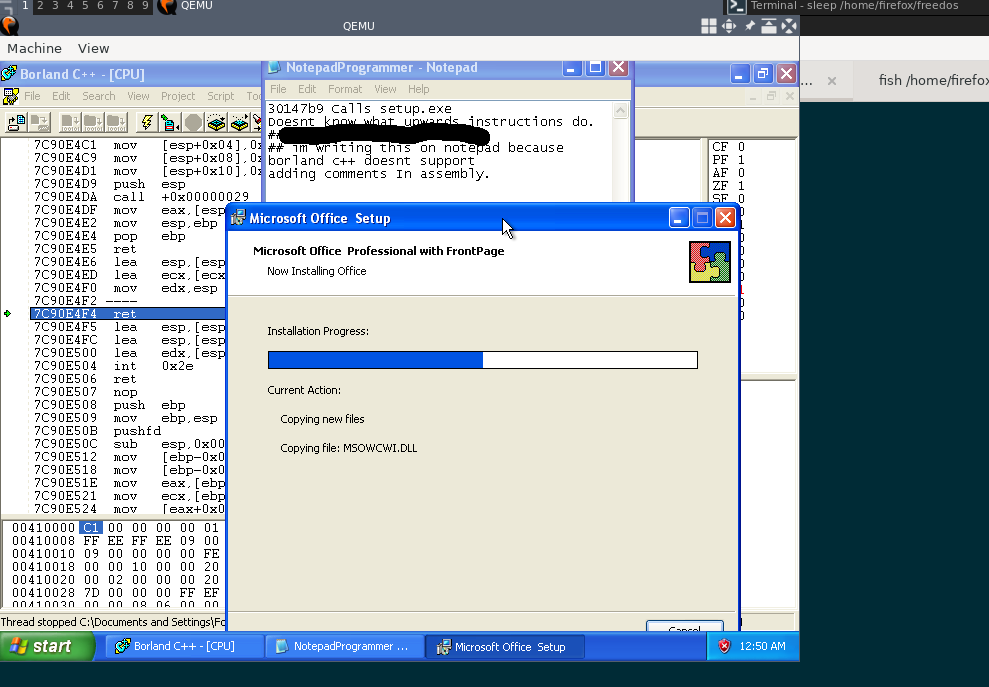Image resolution: width=989 pixels, height=687 pixels.
Task: Open the QEMU View menu
Action: click(93, 49)
